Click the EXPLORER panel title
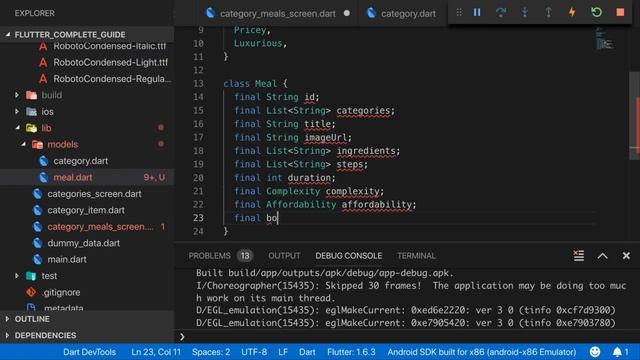Screen dimensions: 640x360 pos(34,13)
